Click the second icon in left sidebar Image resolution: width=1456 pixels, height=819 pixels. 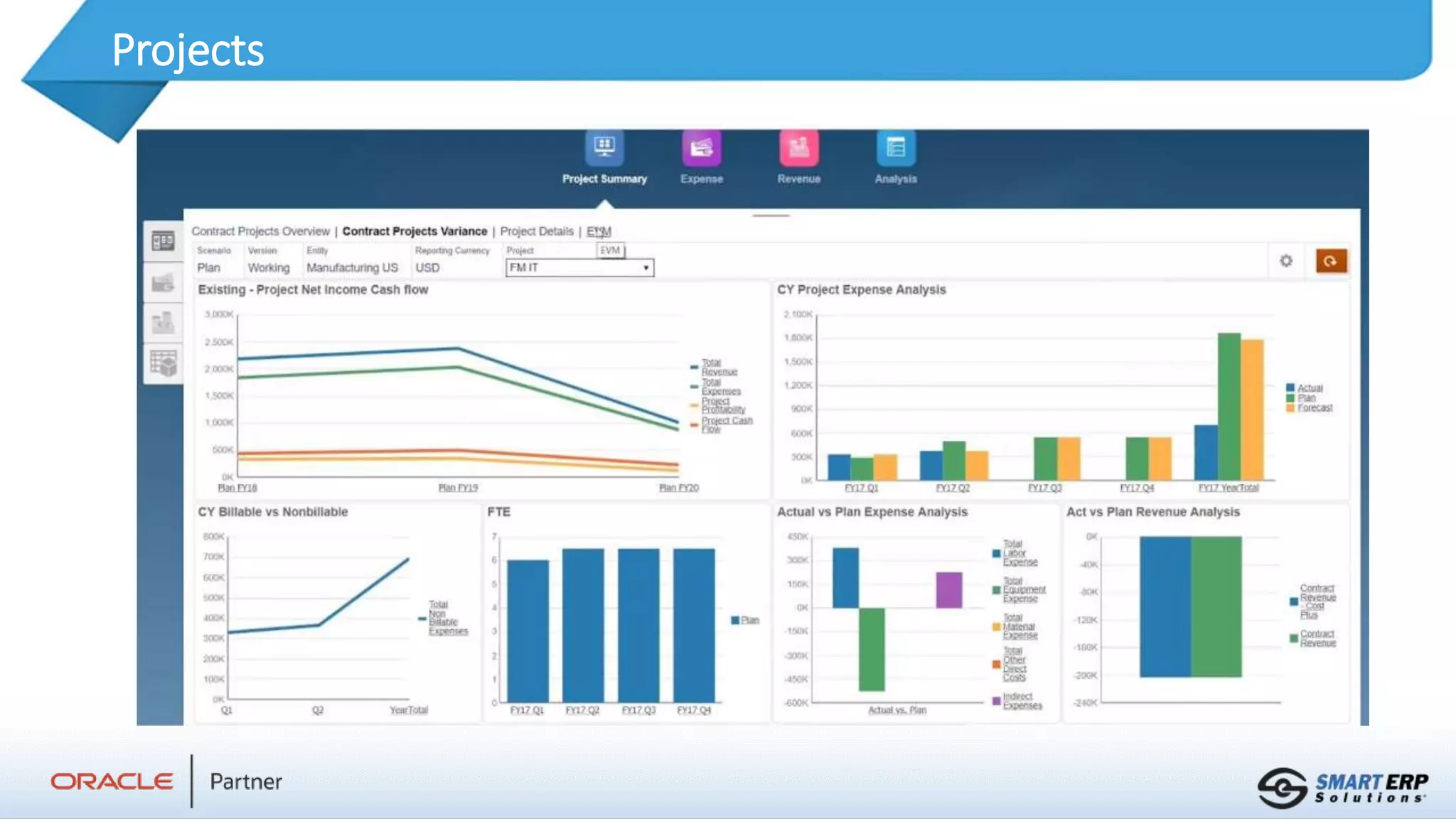(163, 283)
